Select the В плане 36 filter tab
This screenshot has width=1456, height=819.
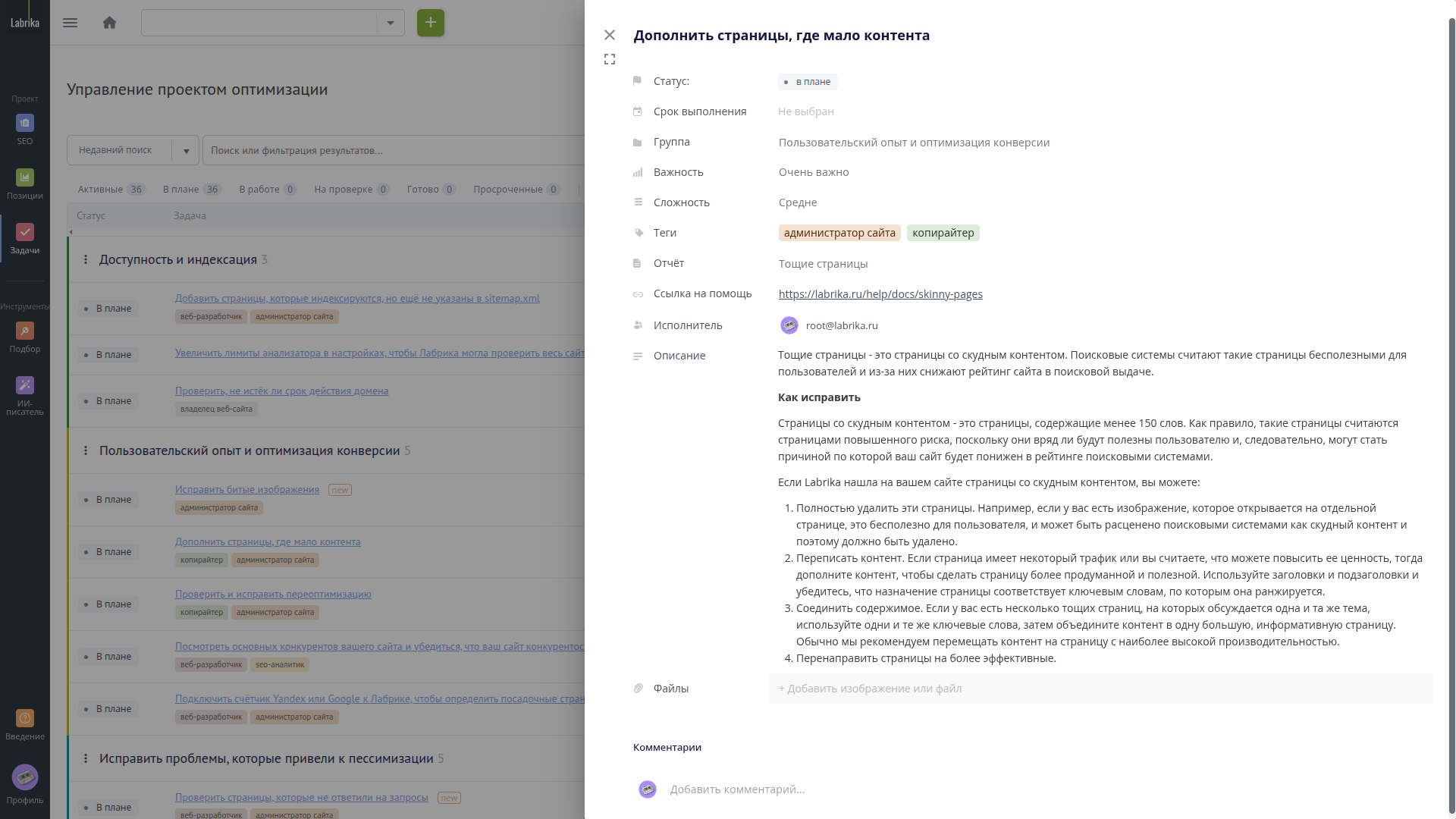point(192,190)
